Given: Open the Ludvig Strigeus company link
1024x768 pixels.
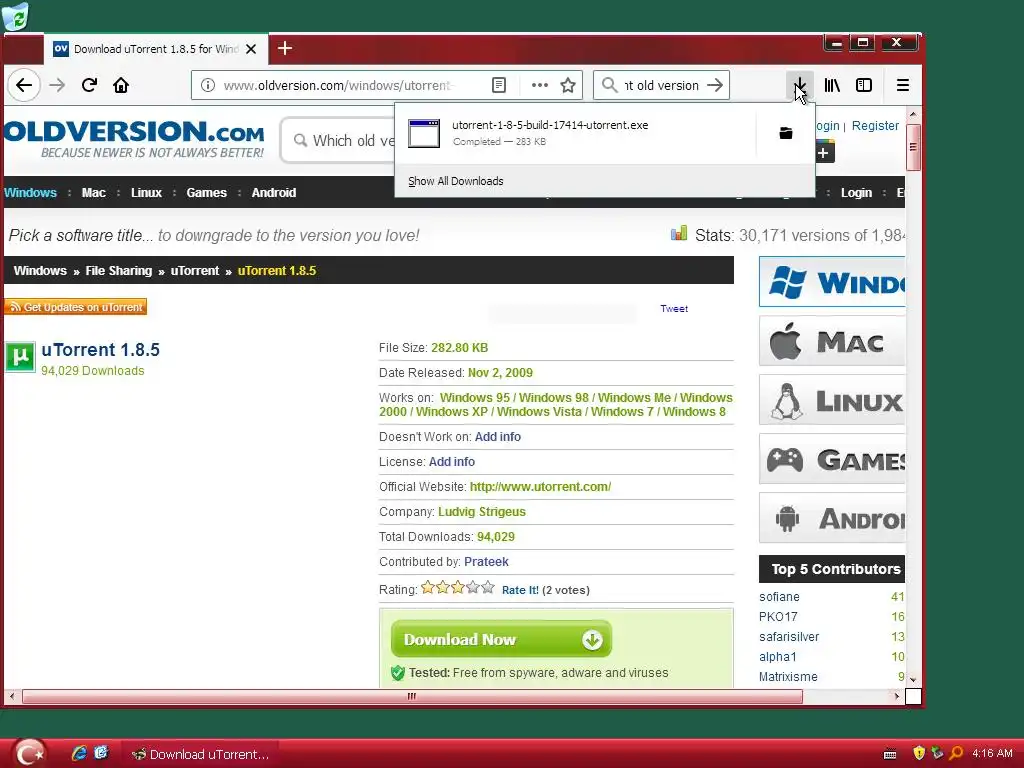Looking at the screenshot, I should [x=482, y=511].
